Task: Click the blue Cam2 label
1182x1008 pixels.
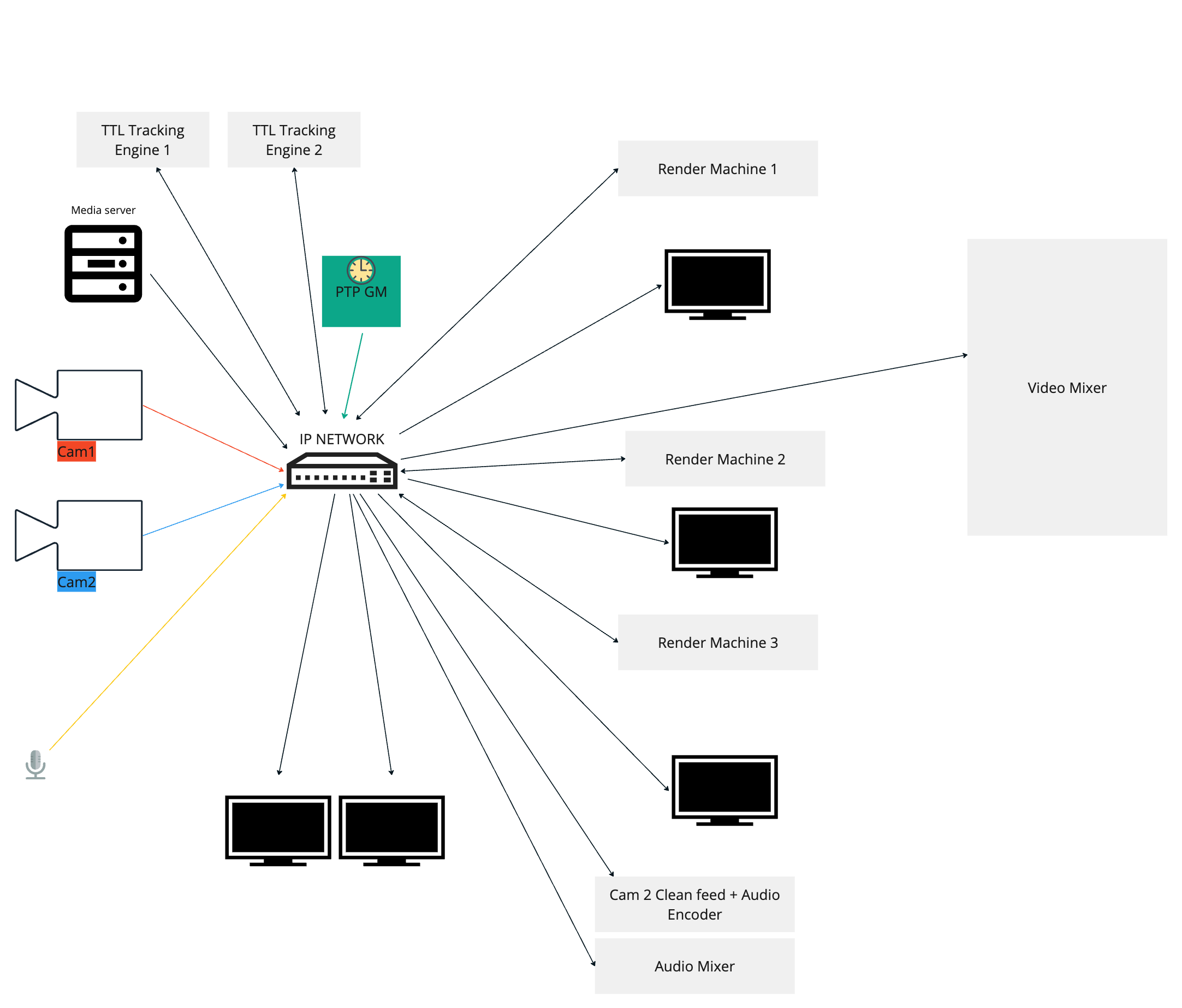Action: (x=76, y=582)
